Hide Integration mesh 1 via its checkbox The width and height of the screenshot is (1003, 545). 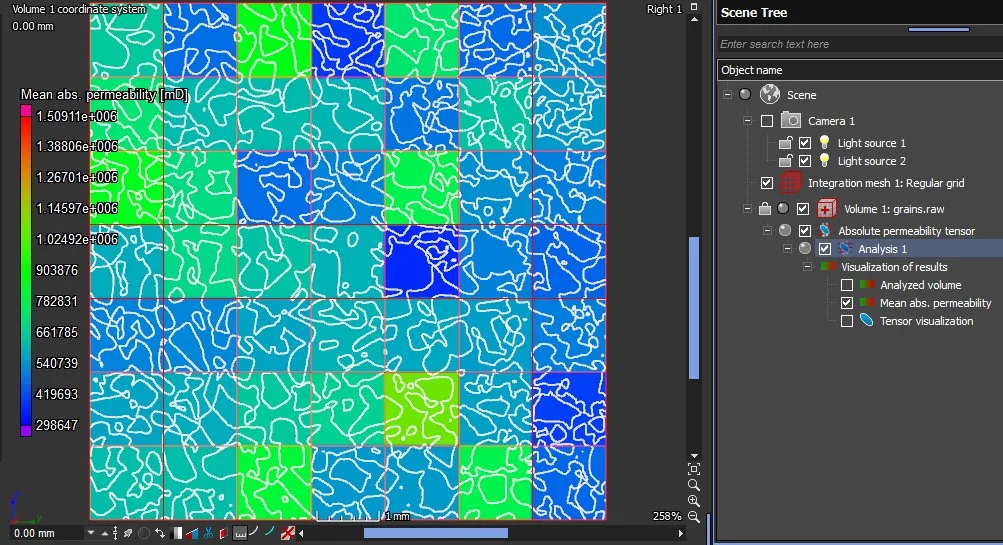click(x=767, y=183)
